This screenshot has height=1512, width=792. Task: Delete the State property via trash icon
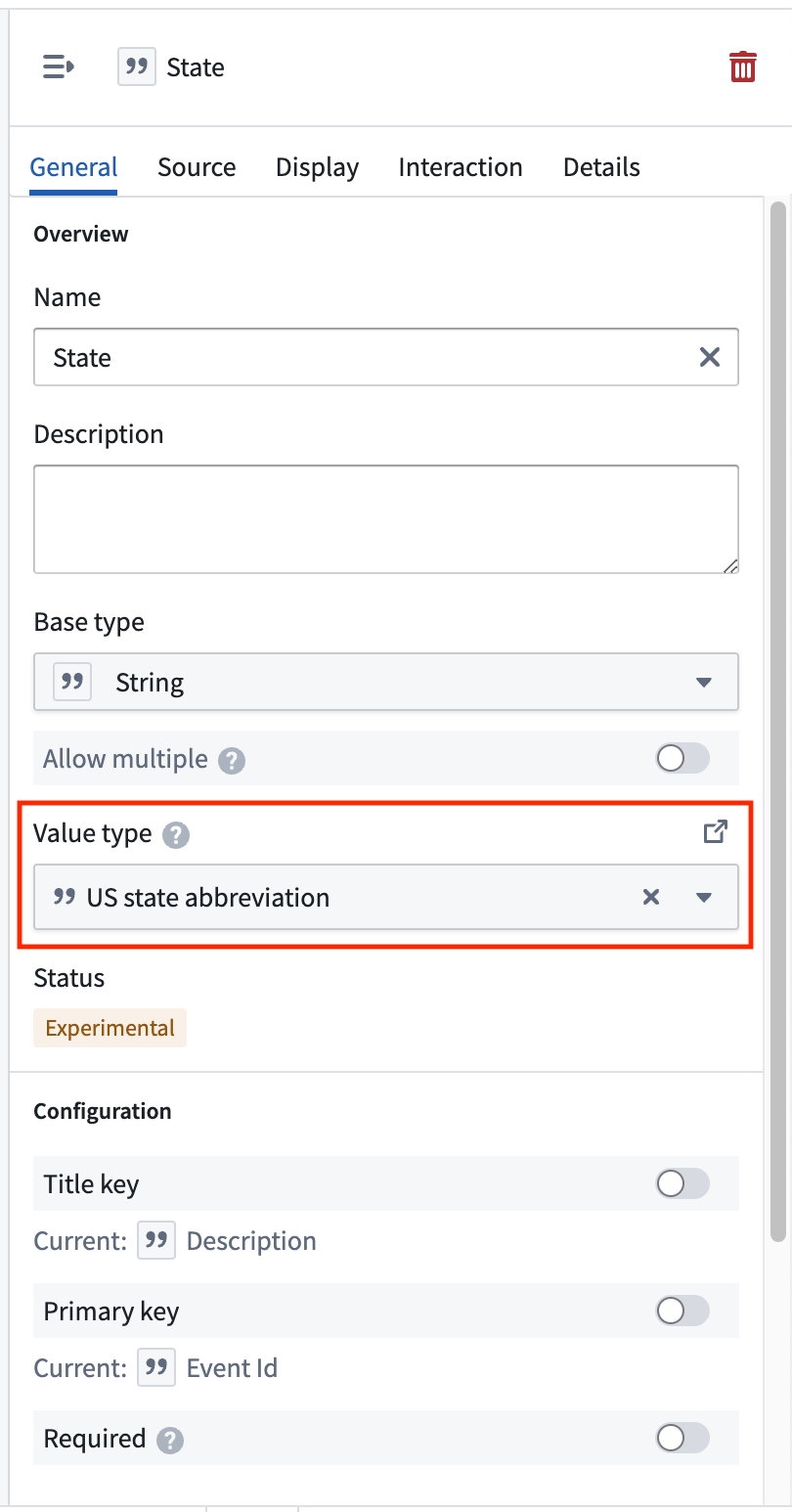[x=743, y=67]
